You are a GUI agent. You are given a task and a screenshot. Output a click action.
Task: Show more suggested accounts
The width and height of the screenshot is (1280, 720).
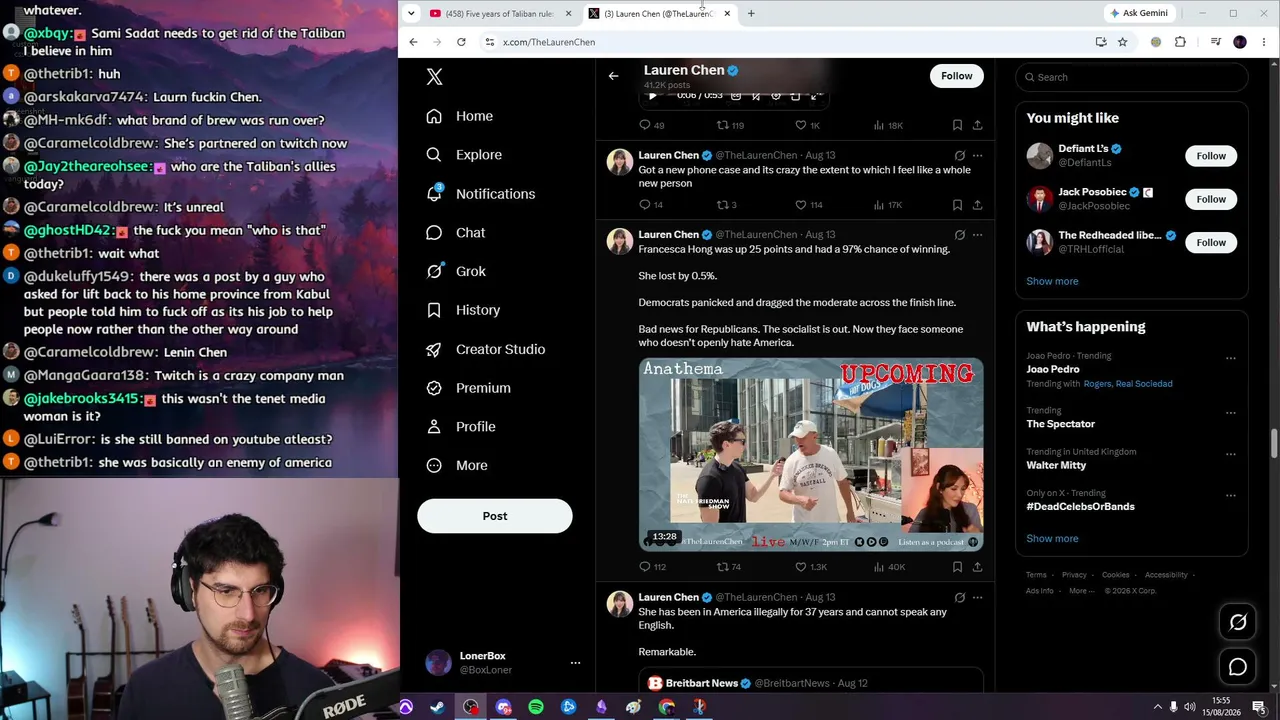1052,281
